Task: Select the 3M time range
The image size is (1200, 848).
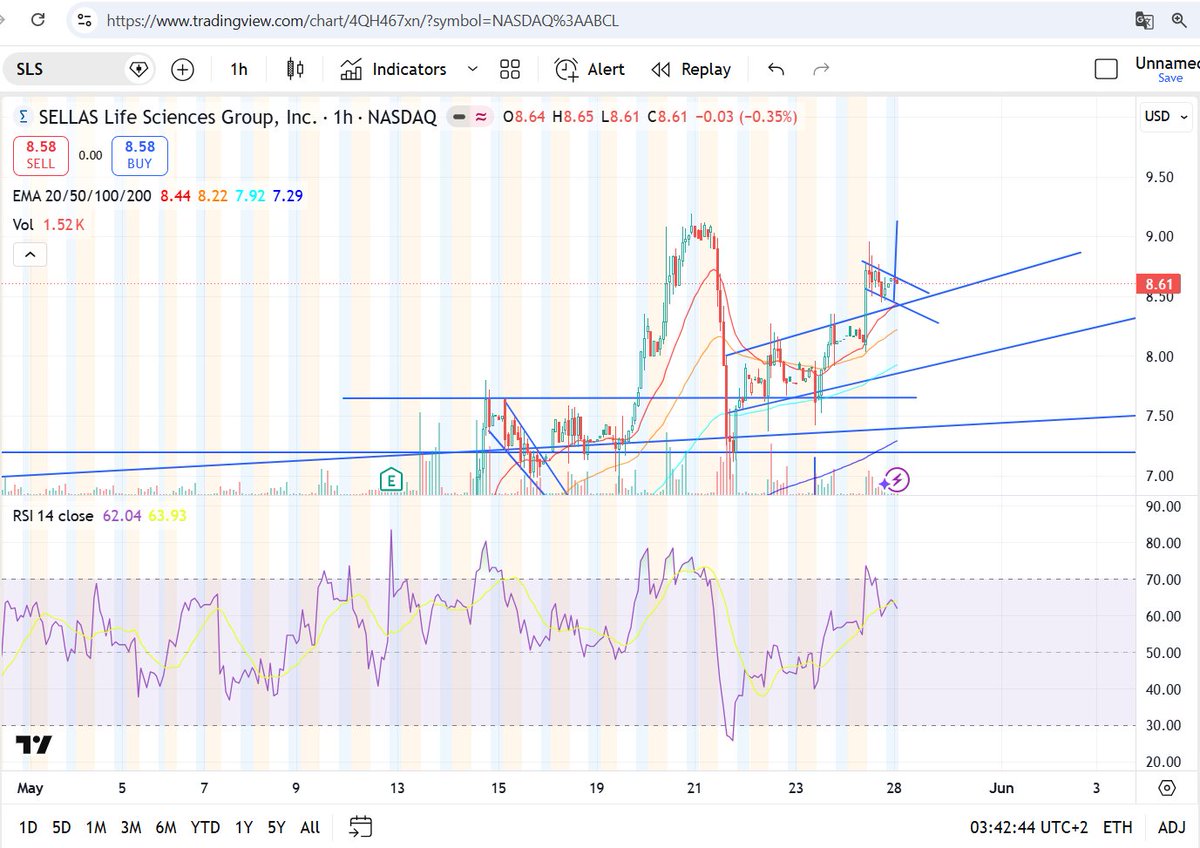Action: coord(130,827)
